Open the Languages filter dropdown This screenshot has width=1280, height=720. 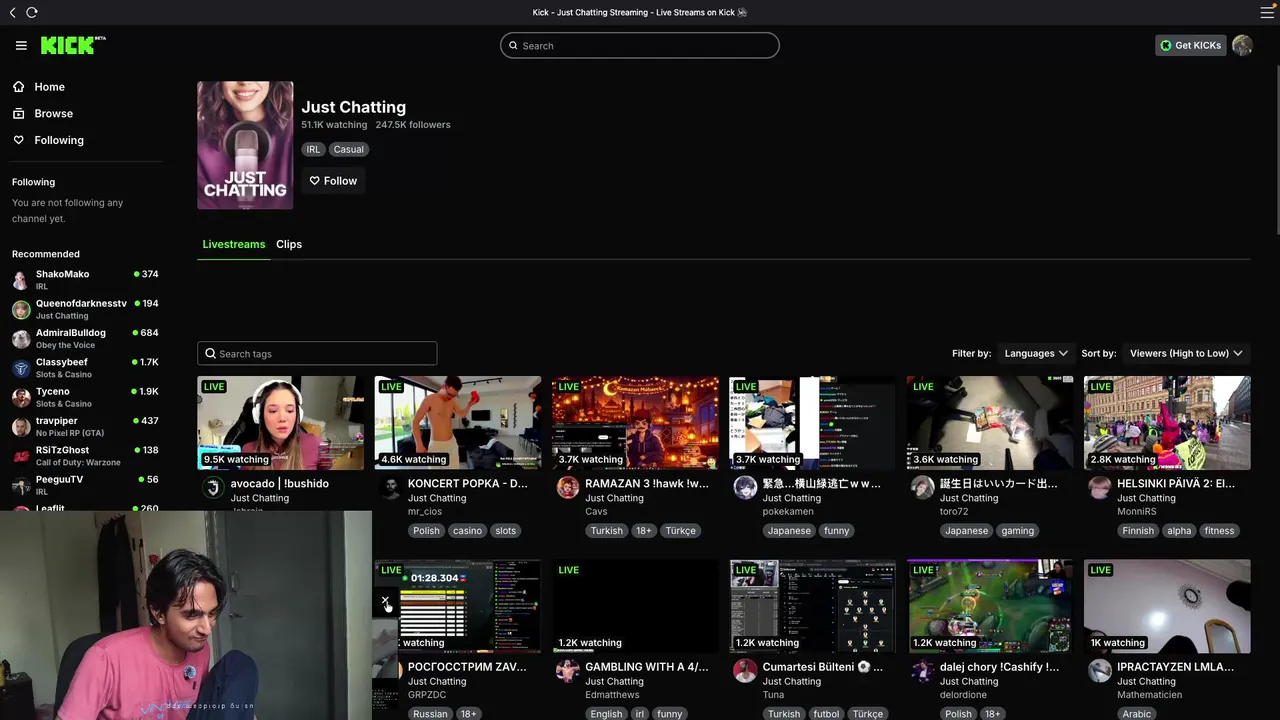pyautogui.click(x=1036, y=353)
